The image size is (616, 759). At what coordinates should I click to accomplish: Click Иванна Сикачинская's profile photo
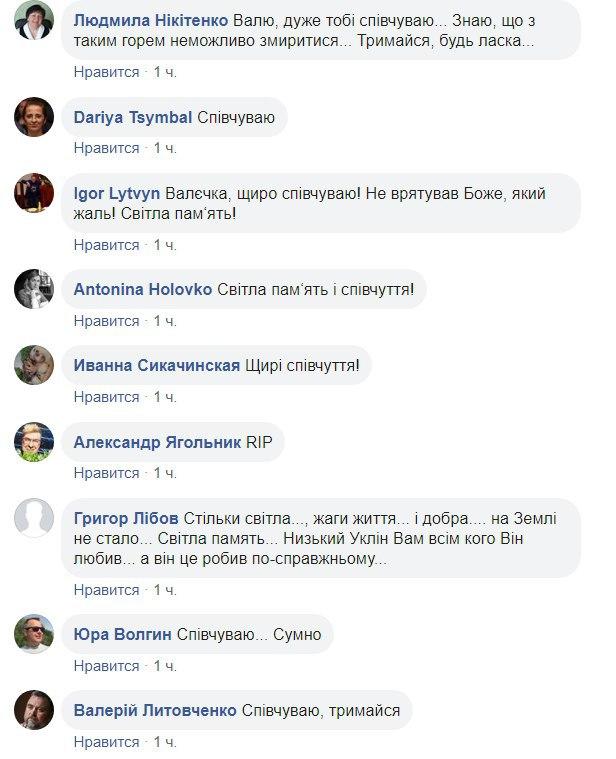point(34,365)
